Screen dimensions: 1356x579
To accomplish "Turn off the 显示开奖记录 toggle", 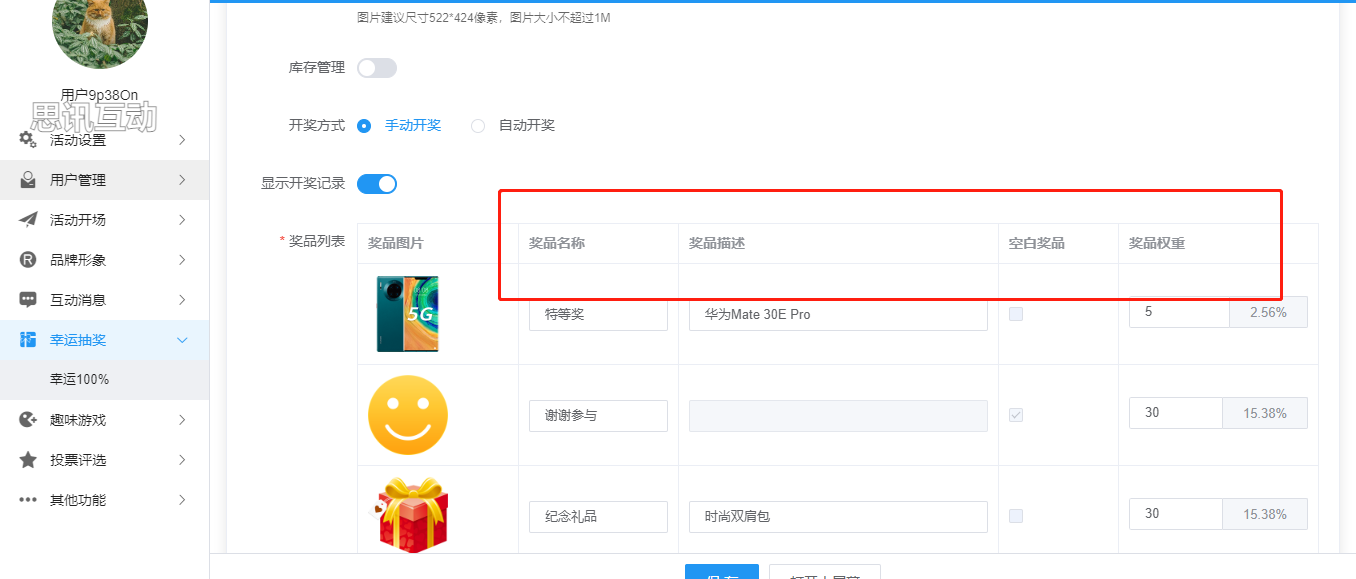I will (x=377, y=184).
